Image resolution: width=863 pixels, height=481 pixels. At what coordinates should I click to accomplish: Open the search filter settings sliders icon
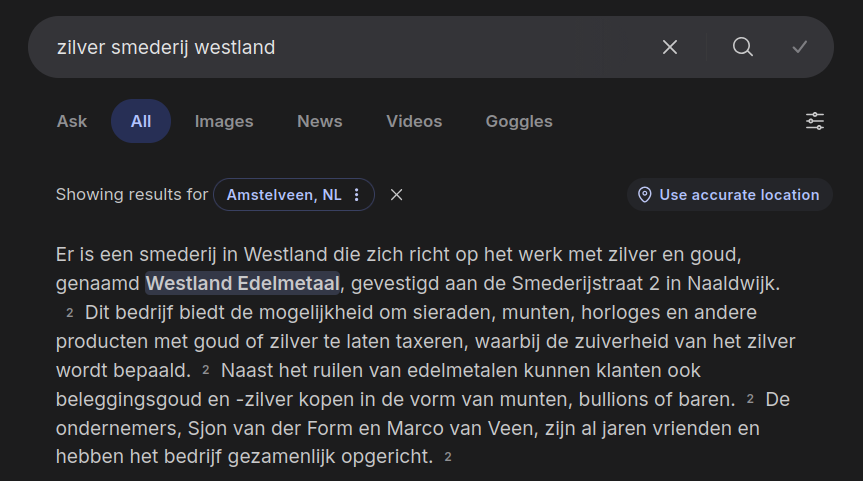(x=815, y=121)
